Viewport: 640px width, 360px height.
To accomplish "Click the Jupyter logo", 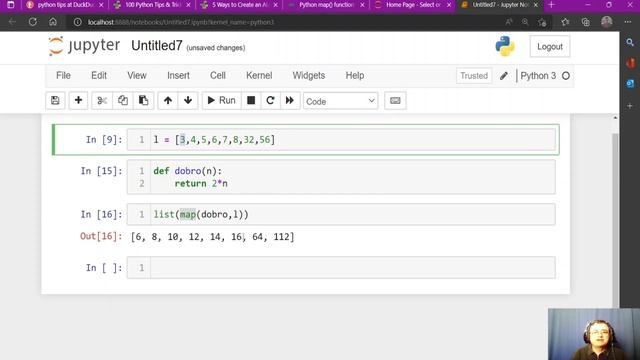I will [x=84, y=46].
